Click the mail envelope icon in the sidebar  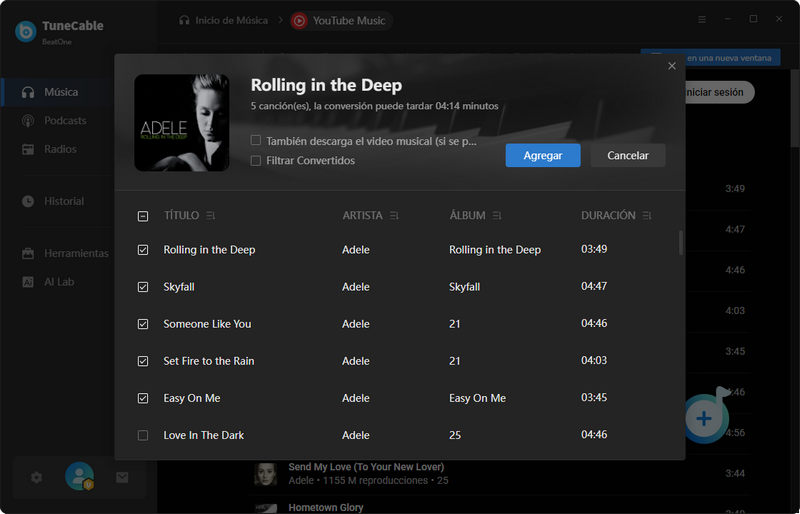[122, 478]
